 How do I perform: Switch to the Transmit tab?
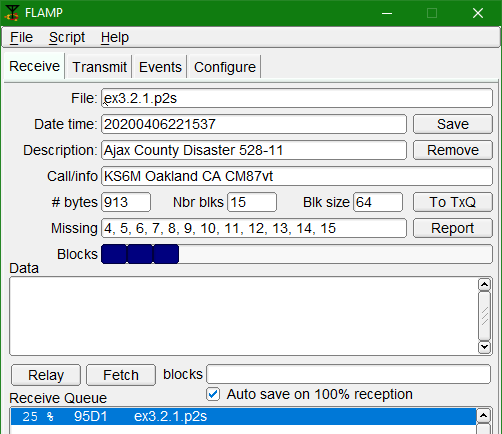[x=99, y=67]
